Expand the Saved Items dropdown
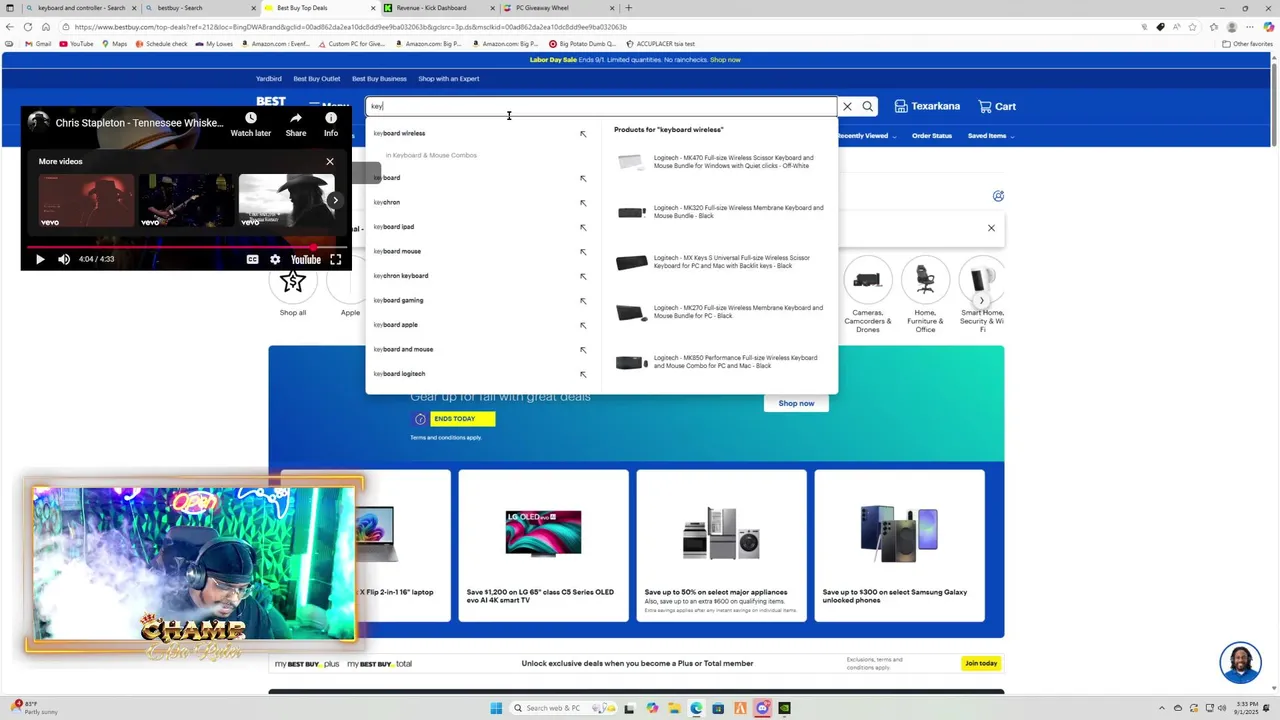 coord(990,136)
